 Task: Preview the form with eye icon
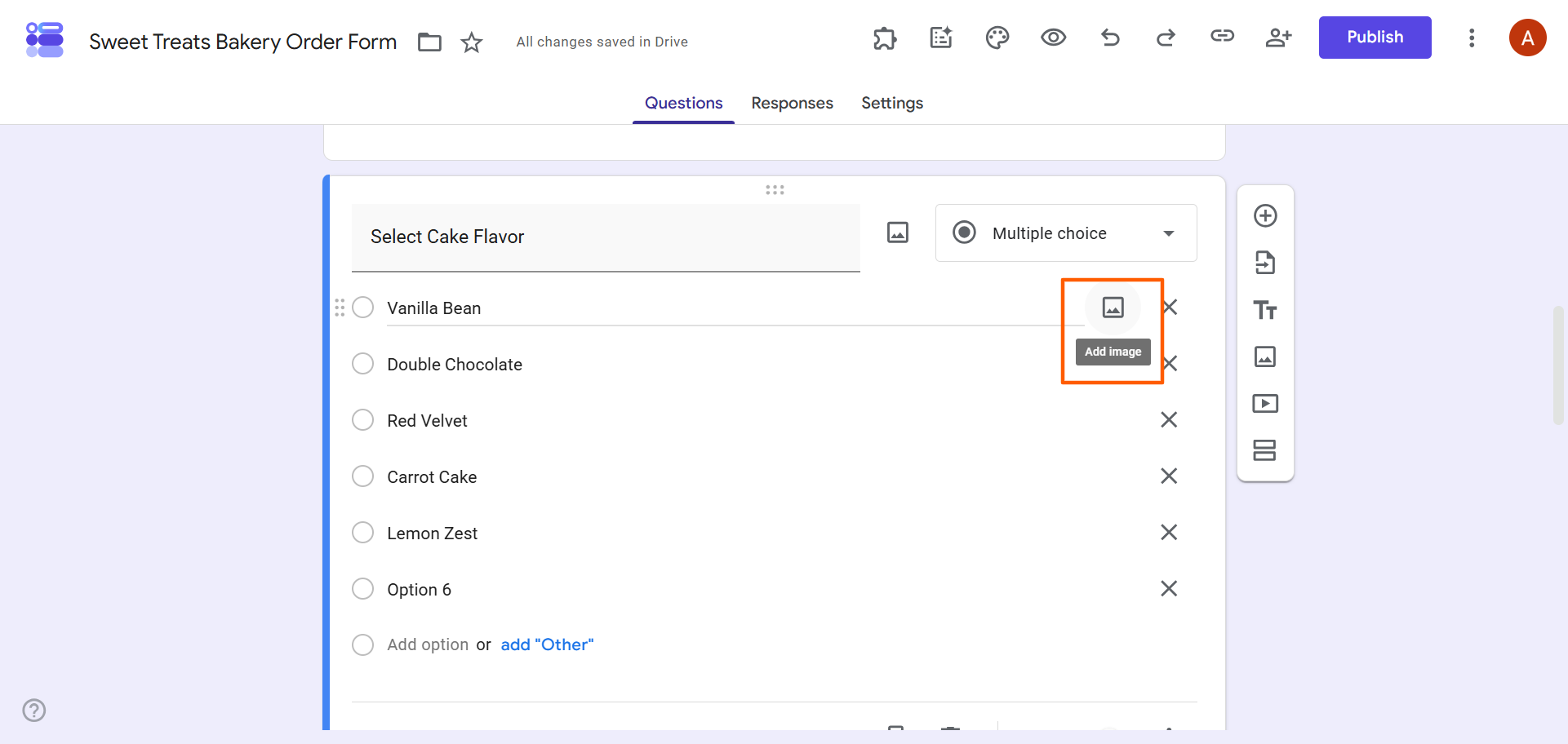coord(1054,37)
